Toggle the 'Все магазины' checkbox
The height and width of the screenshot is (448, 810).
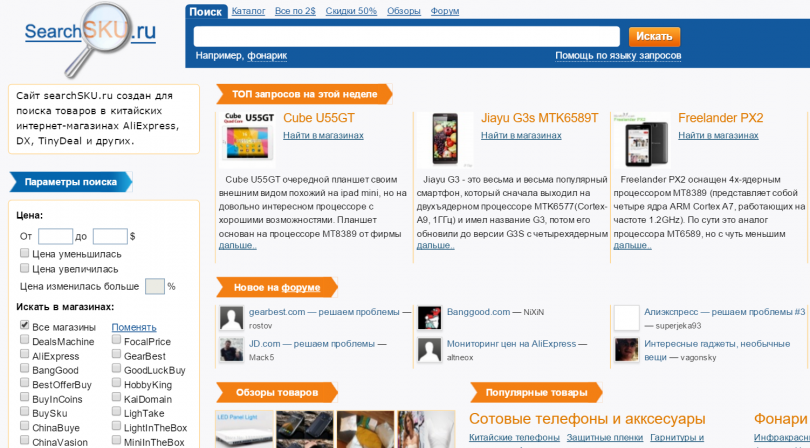tap(25, 327)
